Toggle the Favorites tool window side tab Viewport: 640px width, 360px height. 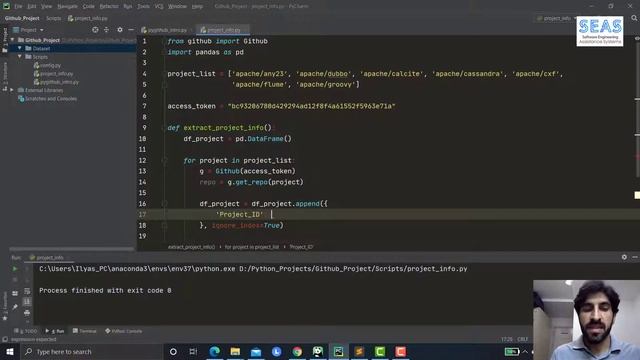(5, 306)
